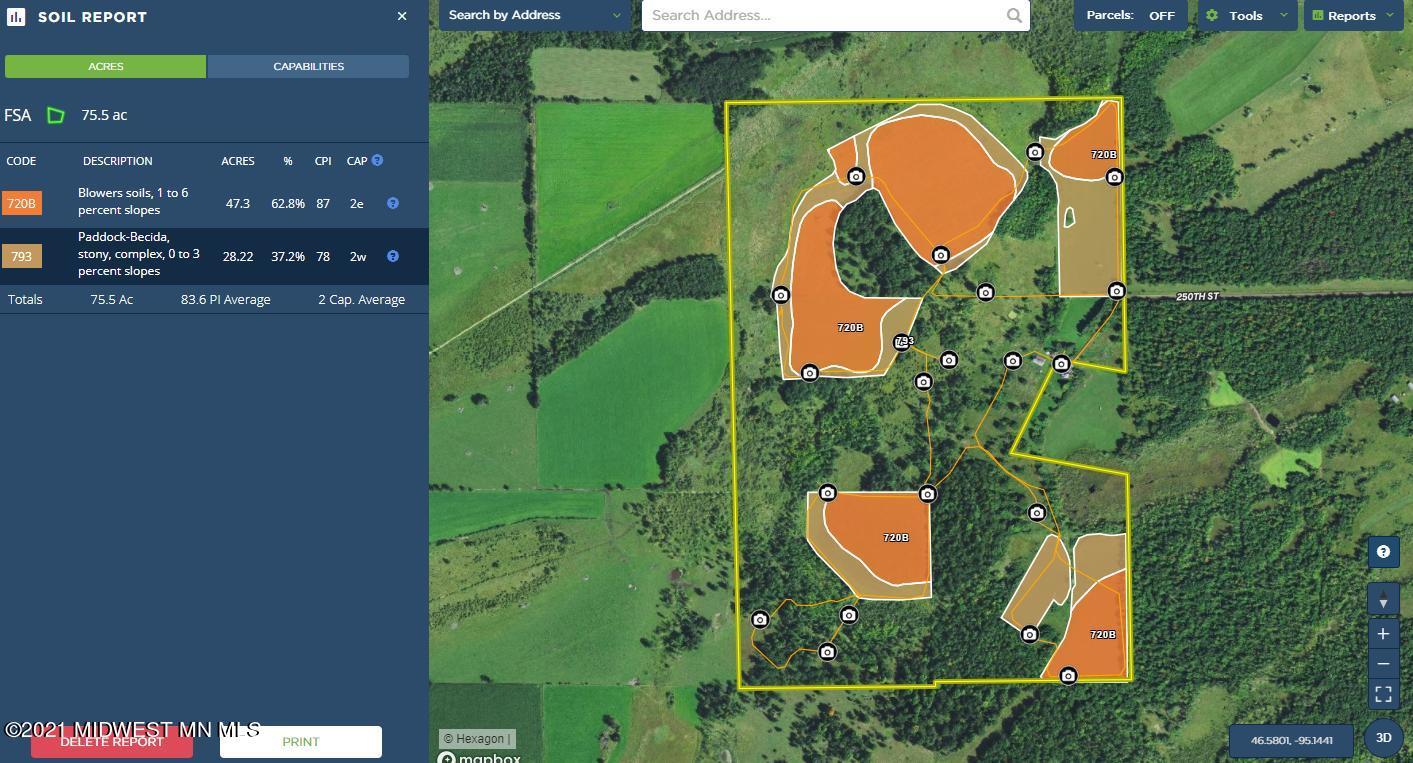Open the Tools dropdown menu
The width and height of the screenshot is (1413, 763).
coord(1247,15)
